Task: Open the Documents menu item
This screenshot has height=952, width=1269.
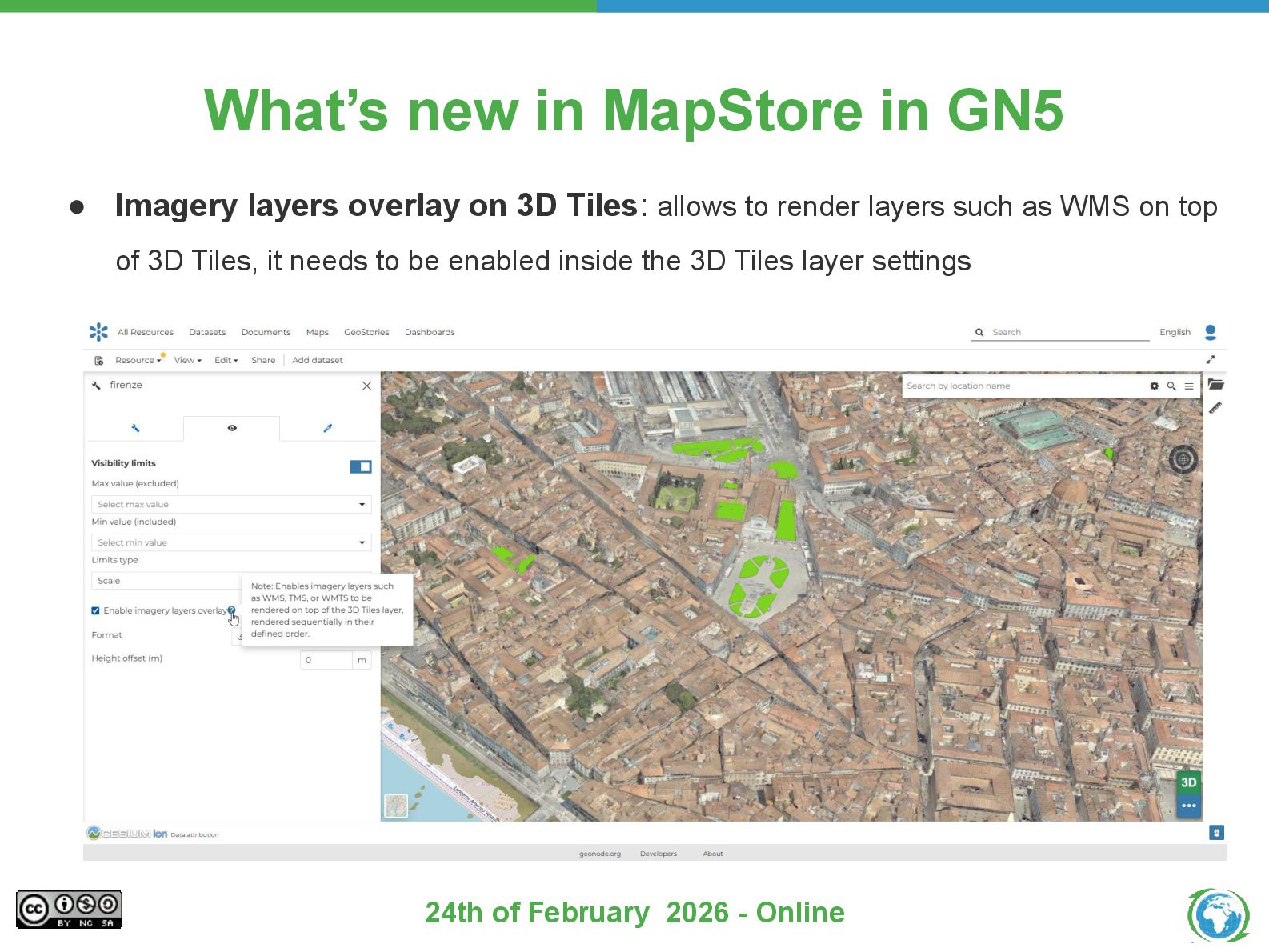Action: (266, 332)
